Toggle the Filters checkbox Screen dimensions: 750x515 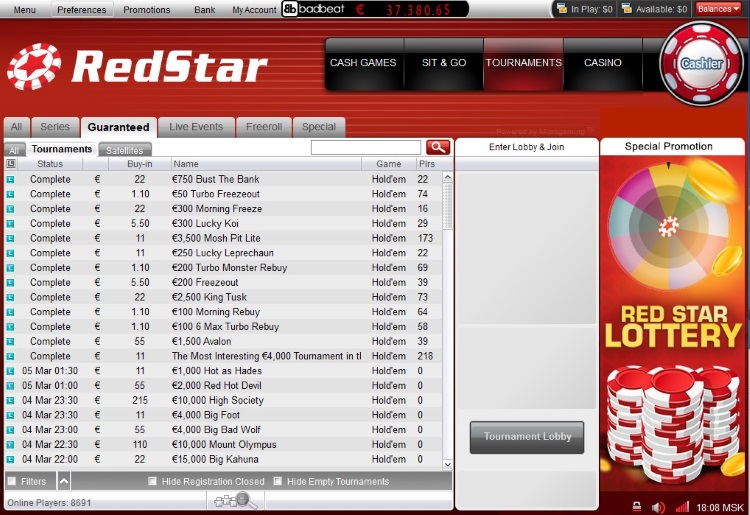pyautogui.click(x=12, y=481)
